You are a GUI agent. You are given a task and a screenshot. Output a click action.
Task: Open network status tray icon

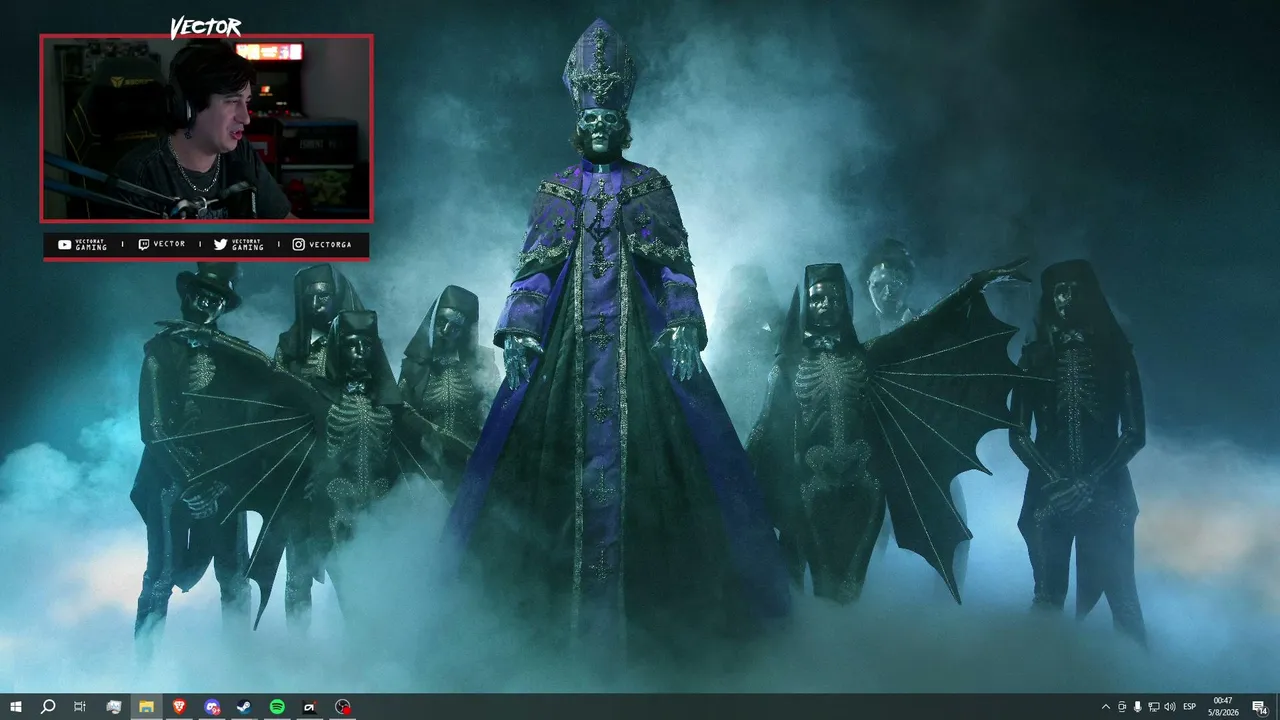pyautogui.click(x=1154, y=707)
